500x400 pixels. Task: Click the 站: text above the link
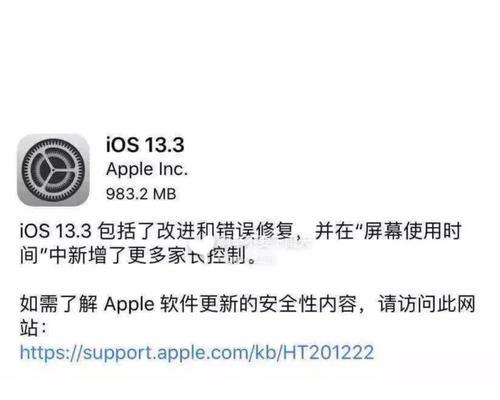point(33,328)
